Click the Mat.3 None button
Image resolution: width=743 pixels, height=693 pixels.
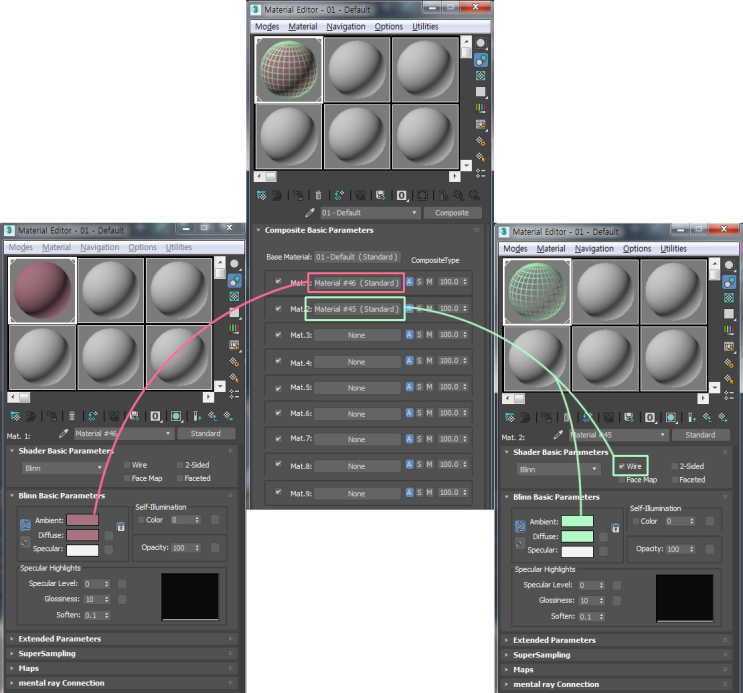point(357,336)
